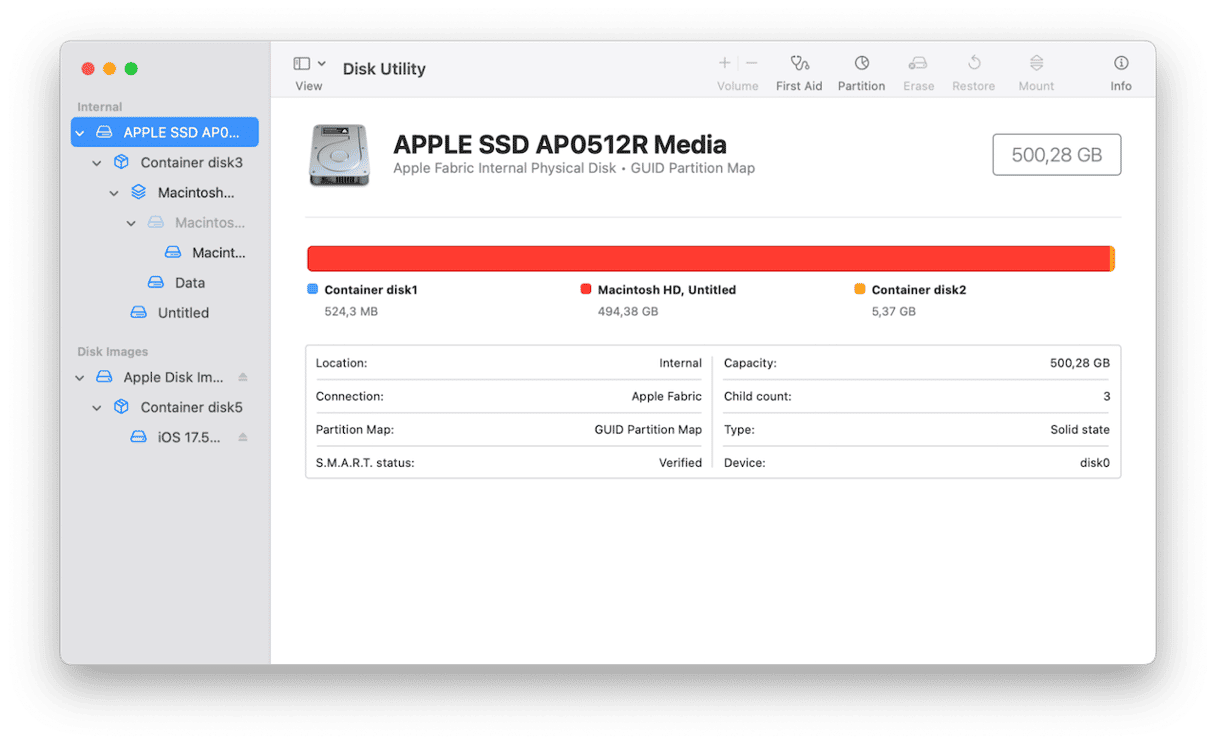
Task: Click the red Macintosh HD usage bar
Action: pyautogui.click(x=708, y=259)
